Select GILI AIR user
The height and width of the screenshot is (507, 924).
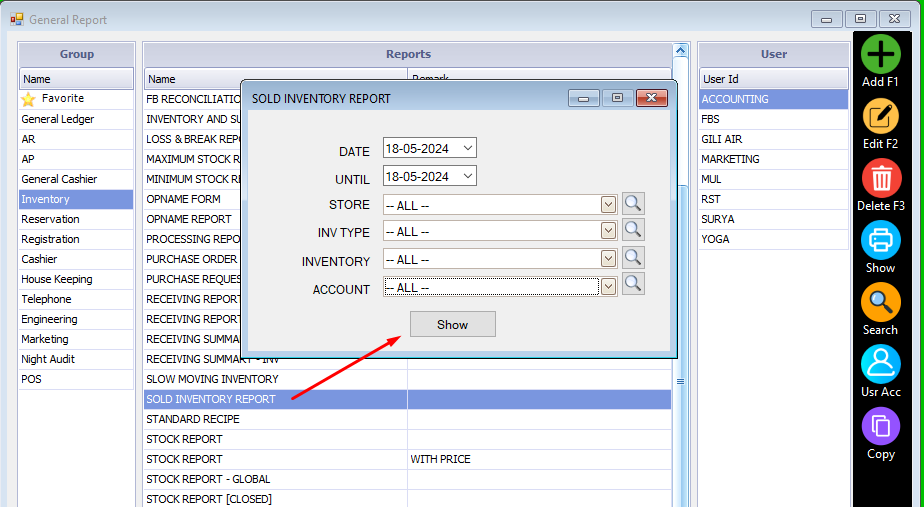(x=773, y=139)
